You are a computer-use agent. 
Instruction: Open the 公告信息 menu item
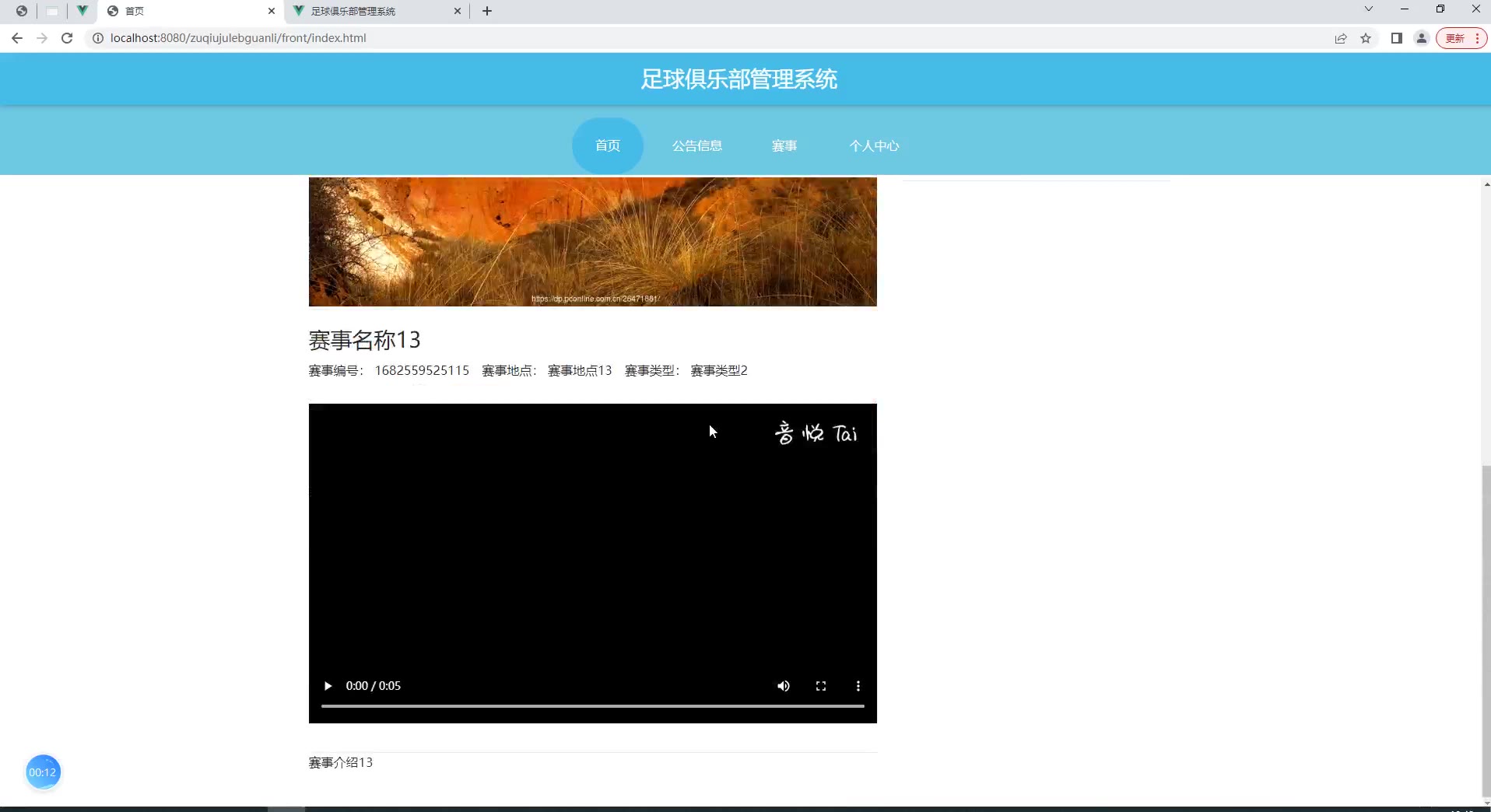(696, 145)
